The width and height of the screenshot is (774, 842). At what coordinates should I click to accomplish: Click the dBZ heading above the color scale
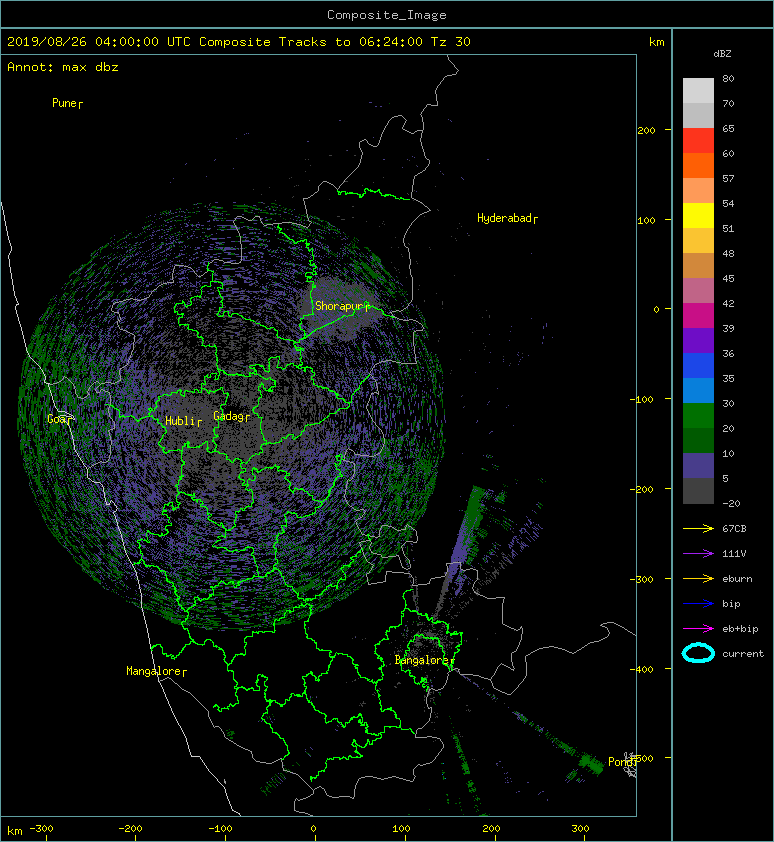(x=722, y=54)
